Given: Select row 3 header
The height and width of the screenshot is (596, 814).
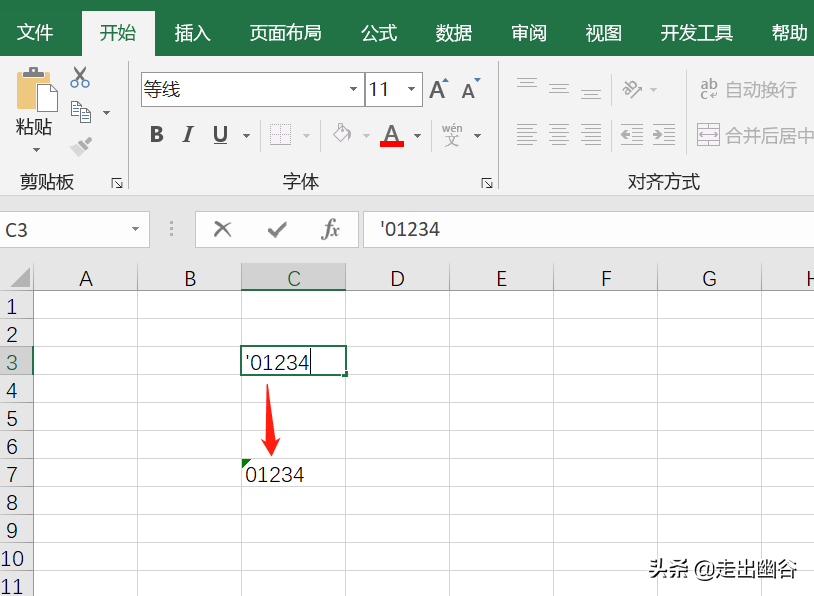Looking at the screenshot, I should (16, 361).
